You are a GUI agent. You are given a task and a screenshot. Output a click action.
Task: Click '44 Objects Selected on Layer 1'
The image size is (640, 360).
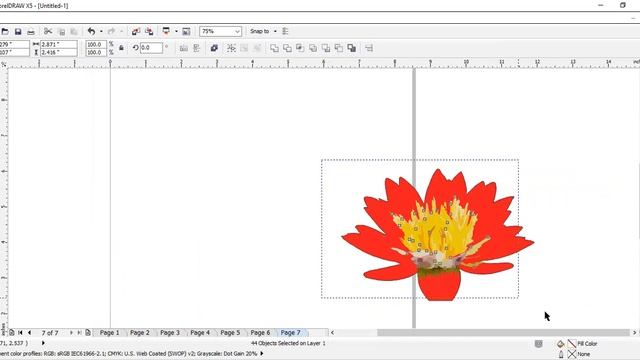pyautogui.click(x=288, y=343)
